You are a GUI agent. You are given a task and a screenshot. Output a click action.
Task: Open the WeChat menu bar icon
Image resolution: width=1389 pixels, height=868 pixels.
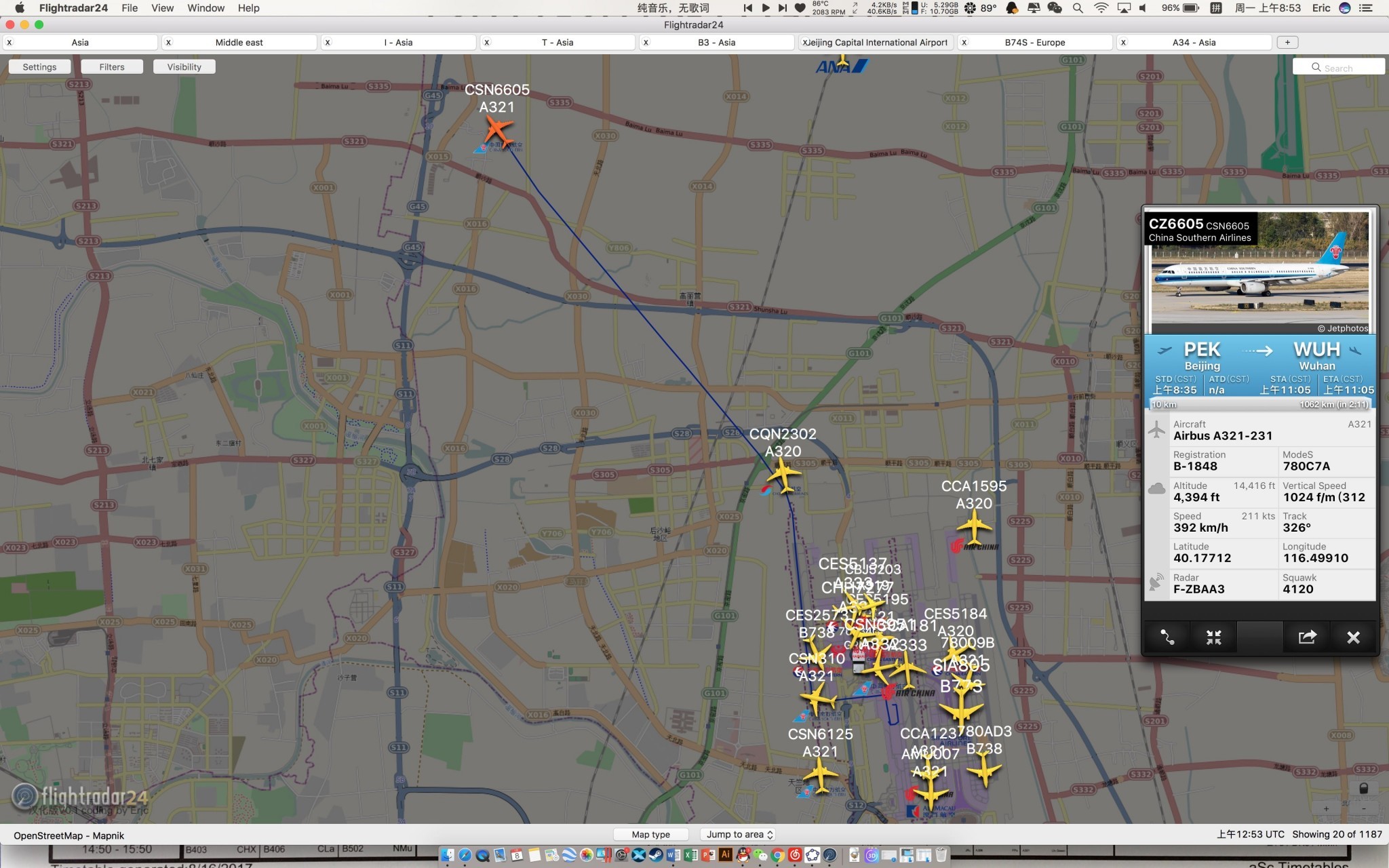click(1055, 8)
